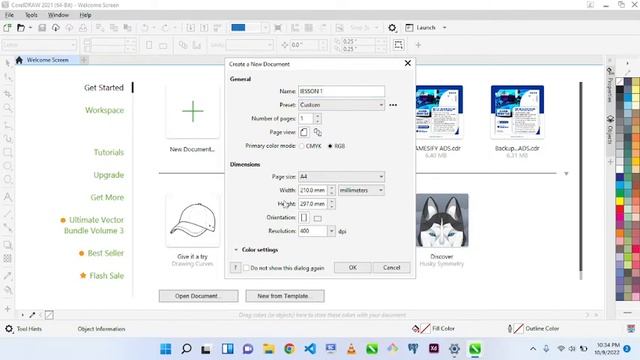Check Do not show this dialog again
Screen dimensions: 640x360
246,268
